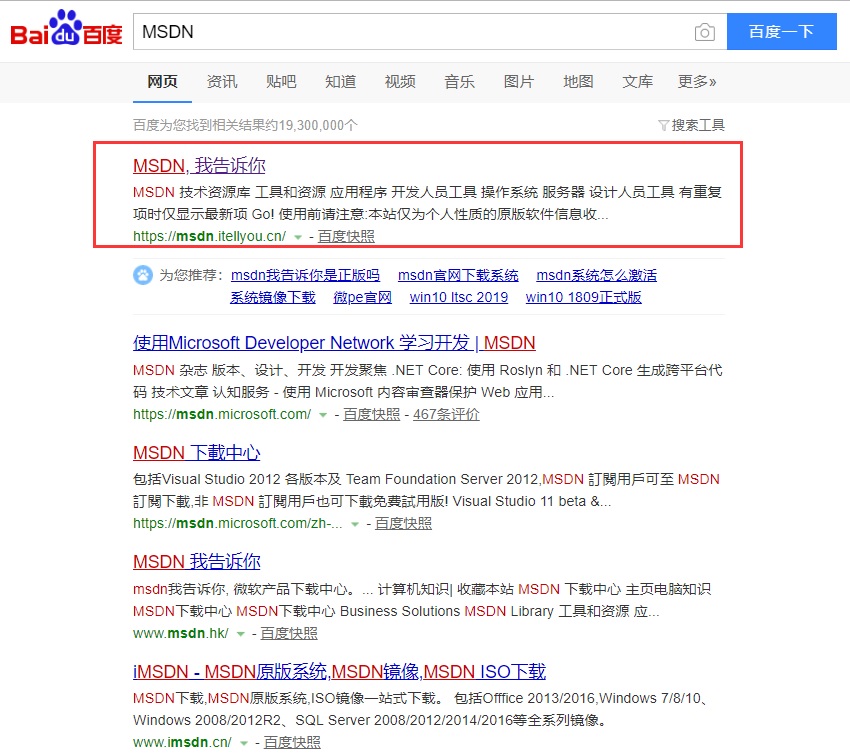Expand dropdown arrow beside www.msdn.hk/
This screenshot has width=850, height=753.
tap(241, 634)
